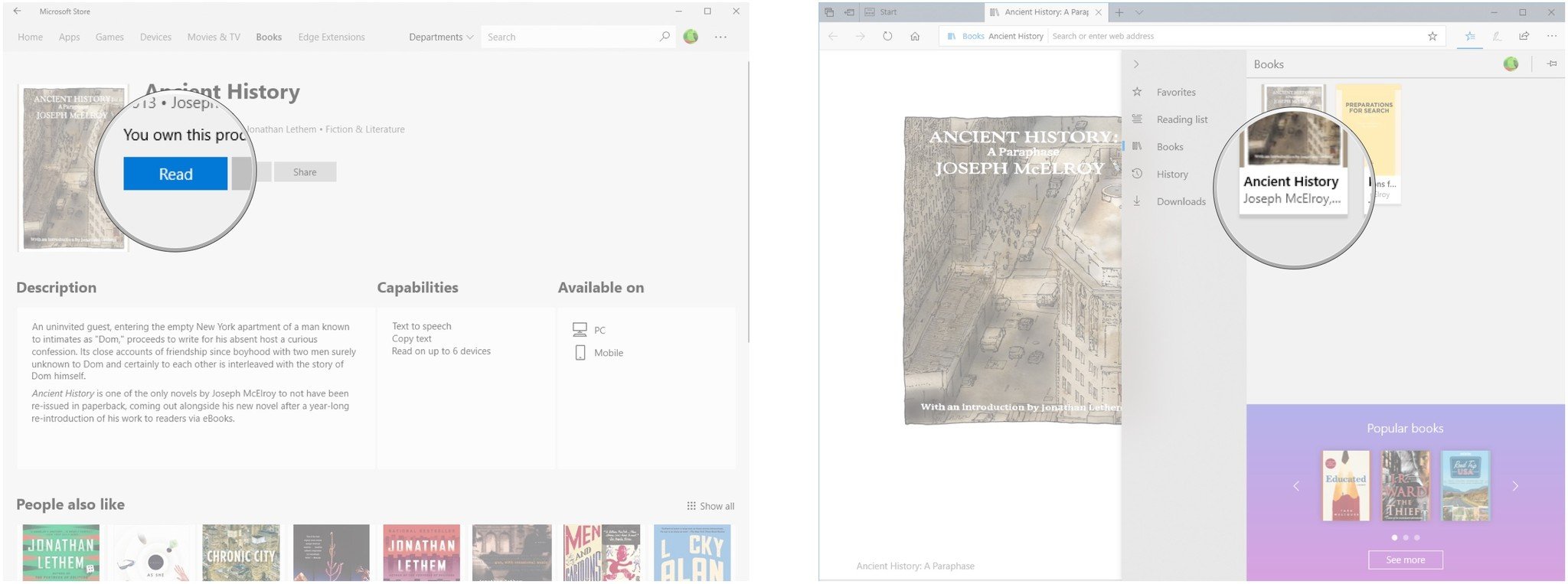The height and width of the screenshot is (584, 1568).
Task: Click the Microsoft Store back arrow
Action: click(x=17, y=11)
